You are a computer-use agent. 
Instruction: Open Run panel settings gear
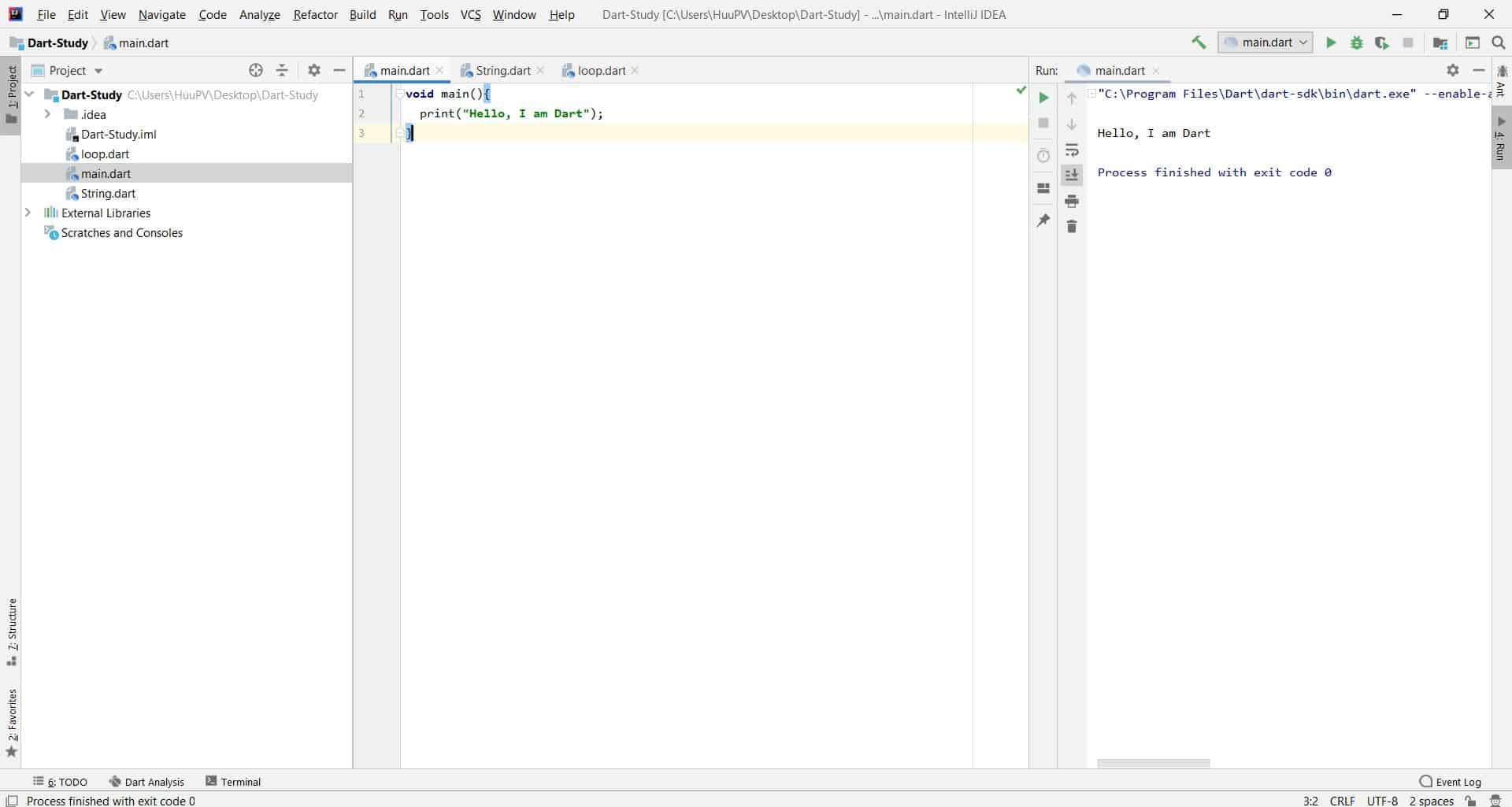click(x=1452, y=70)
